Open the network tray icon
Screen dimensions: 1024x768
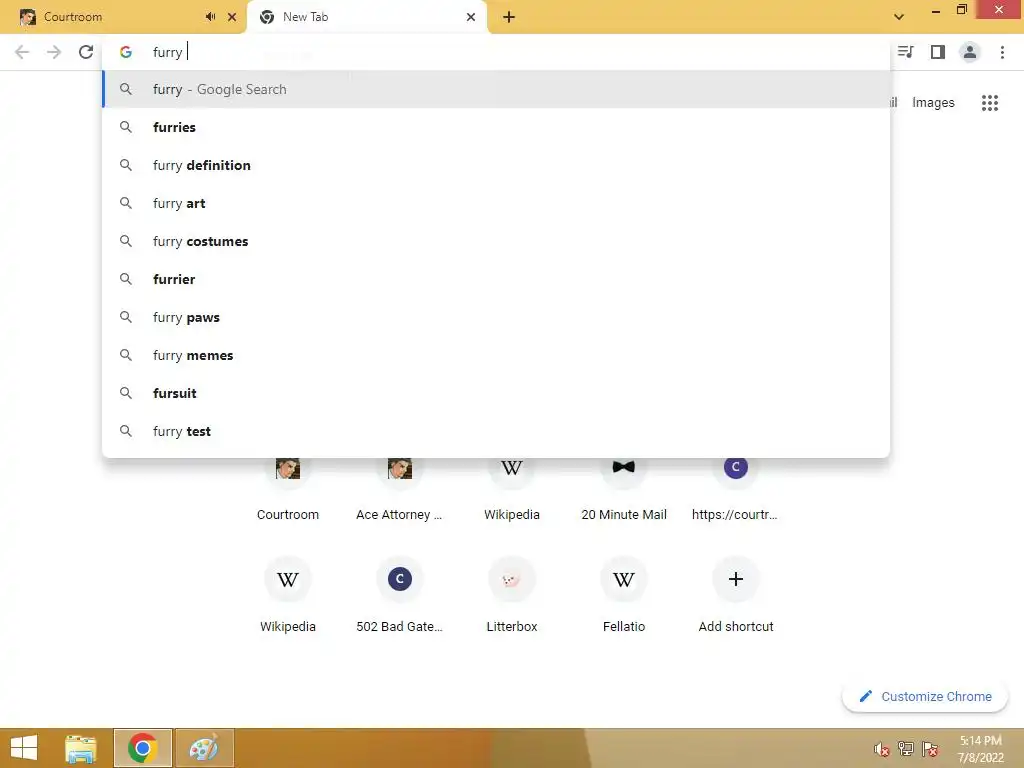[906, 749]
